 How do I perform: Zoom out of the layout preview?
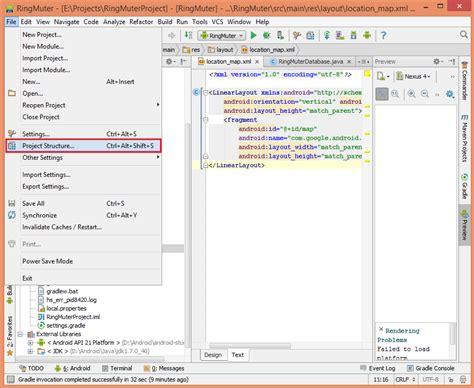(425, 94)
